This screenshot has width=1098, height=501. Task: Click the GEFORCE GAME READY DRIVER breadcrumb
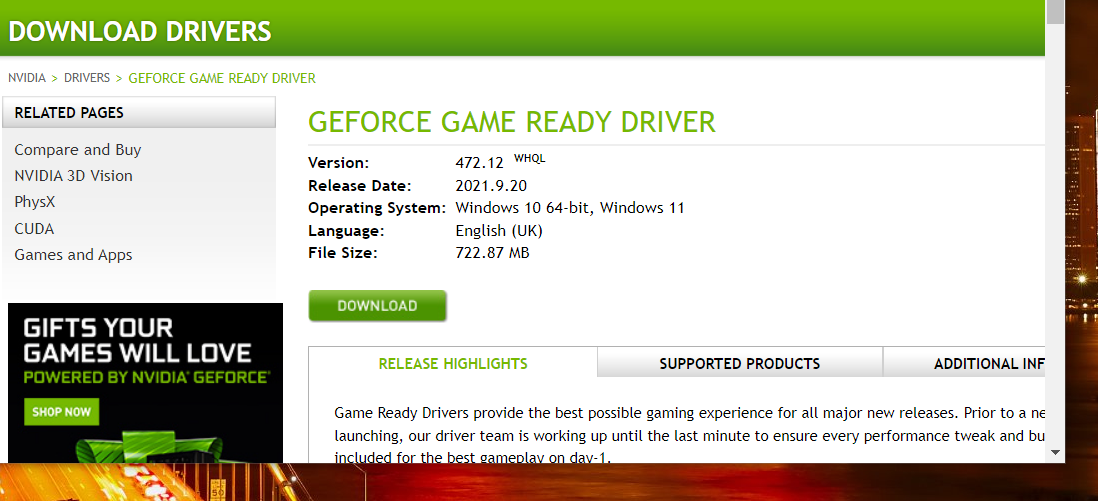click(222, 78)
